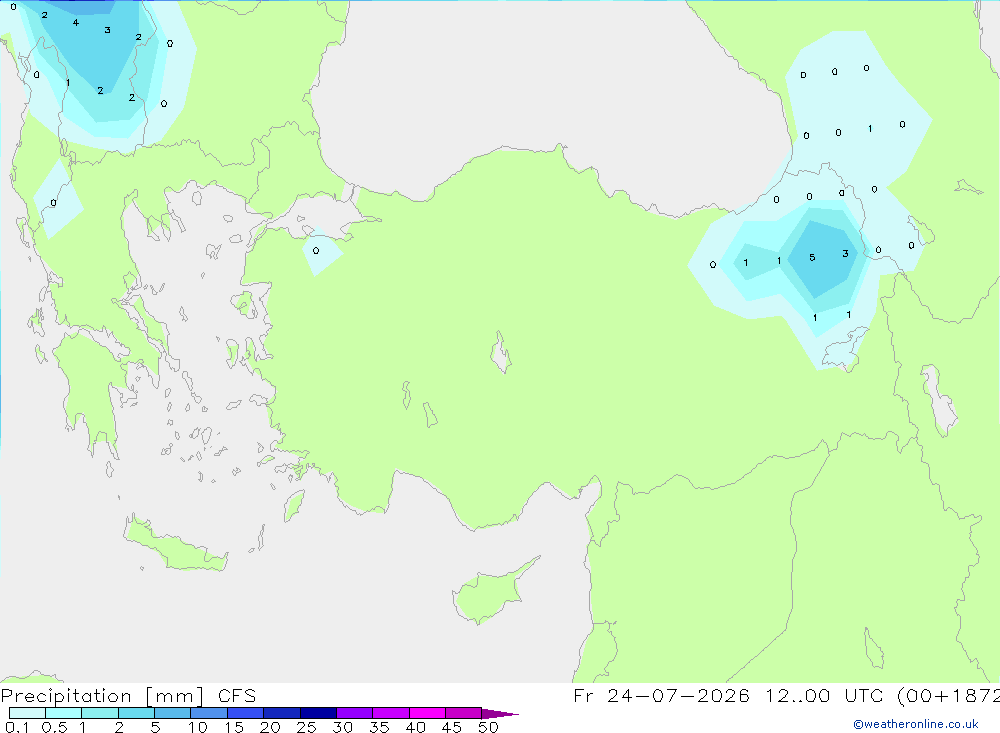Click the 15 legend scale label
This screenshot has height=733, width=1000.
234,727
